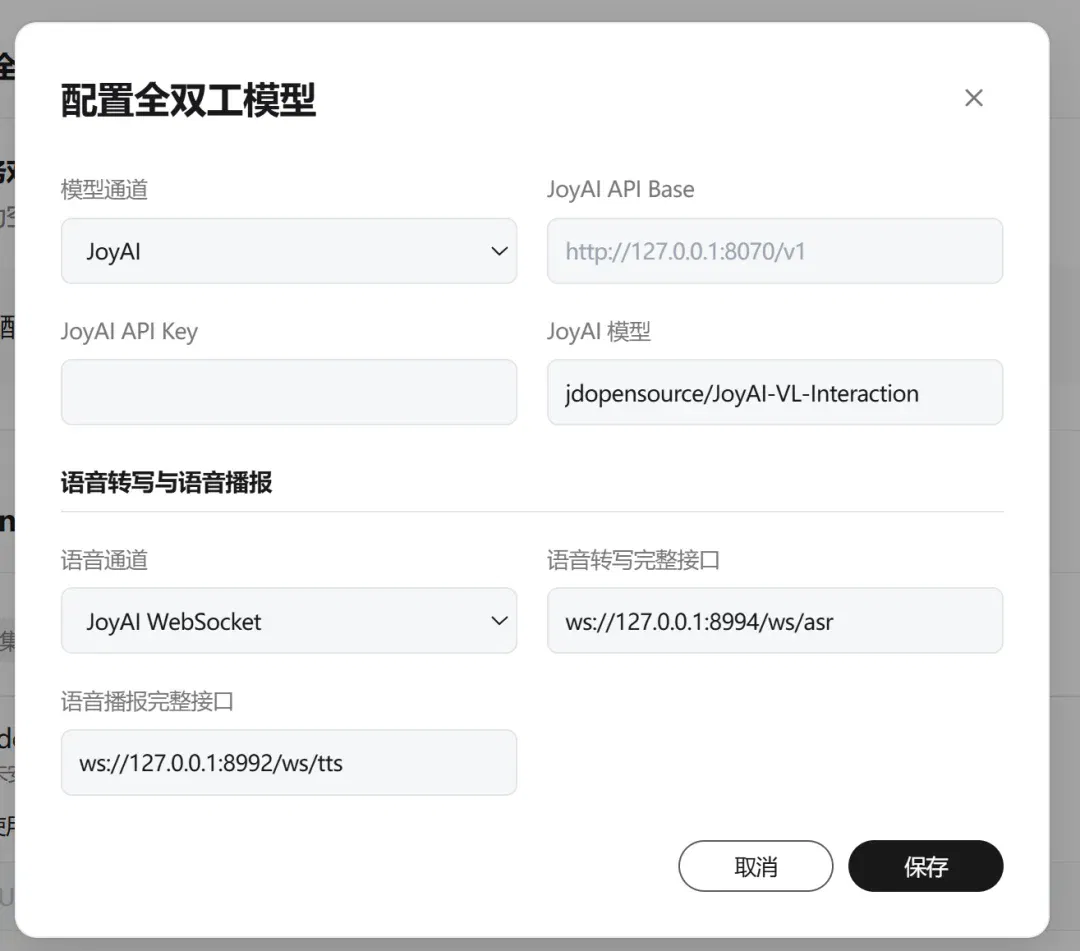The width and height of the screenshot is (1080, 951).
Task: Click the JoyAI API Base label
Action: pyautogui.click(x=621, y=189)
